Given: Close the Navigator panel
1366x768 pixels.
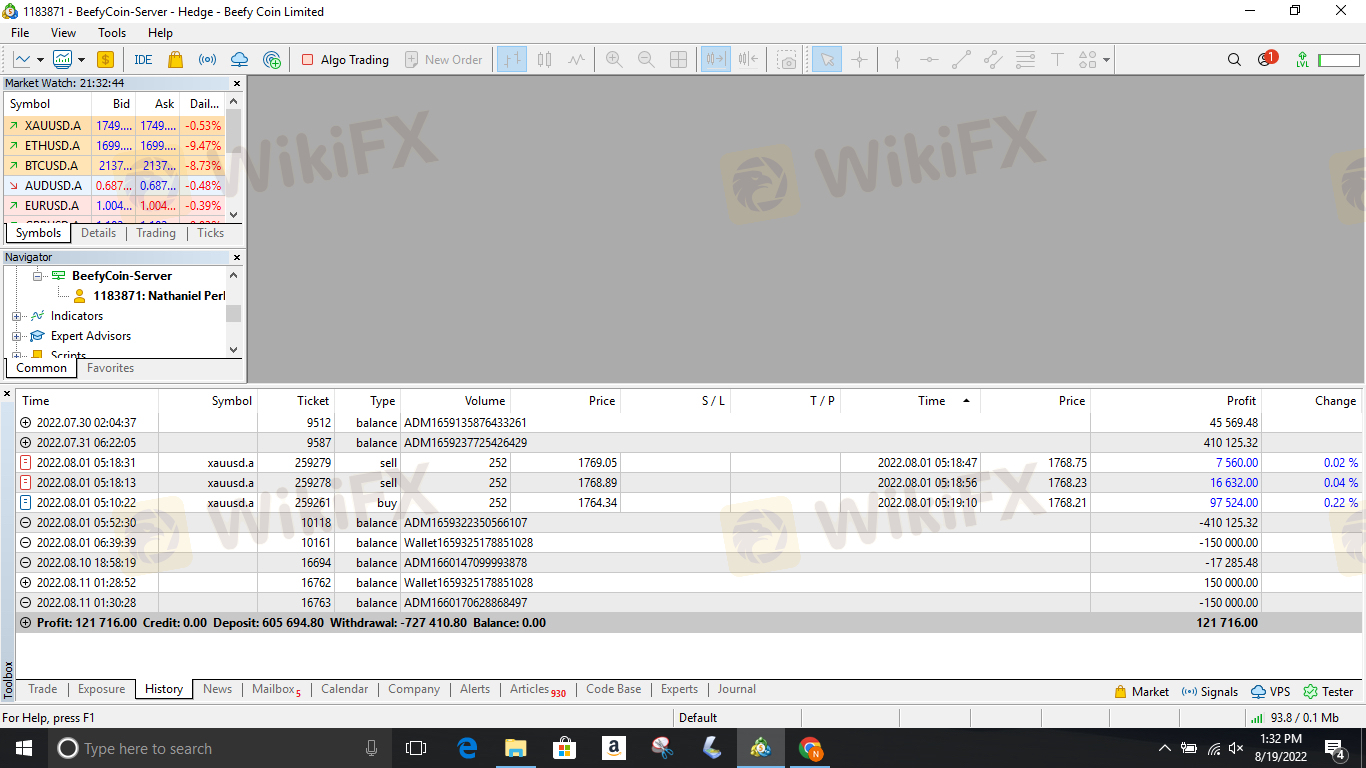Looking at the screenshot, I should pyautogui.click(x=237, y=258).
